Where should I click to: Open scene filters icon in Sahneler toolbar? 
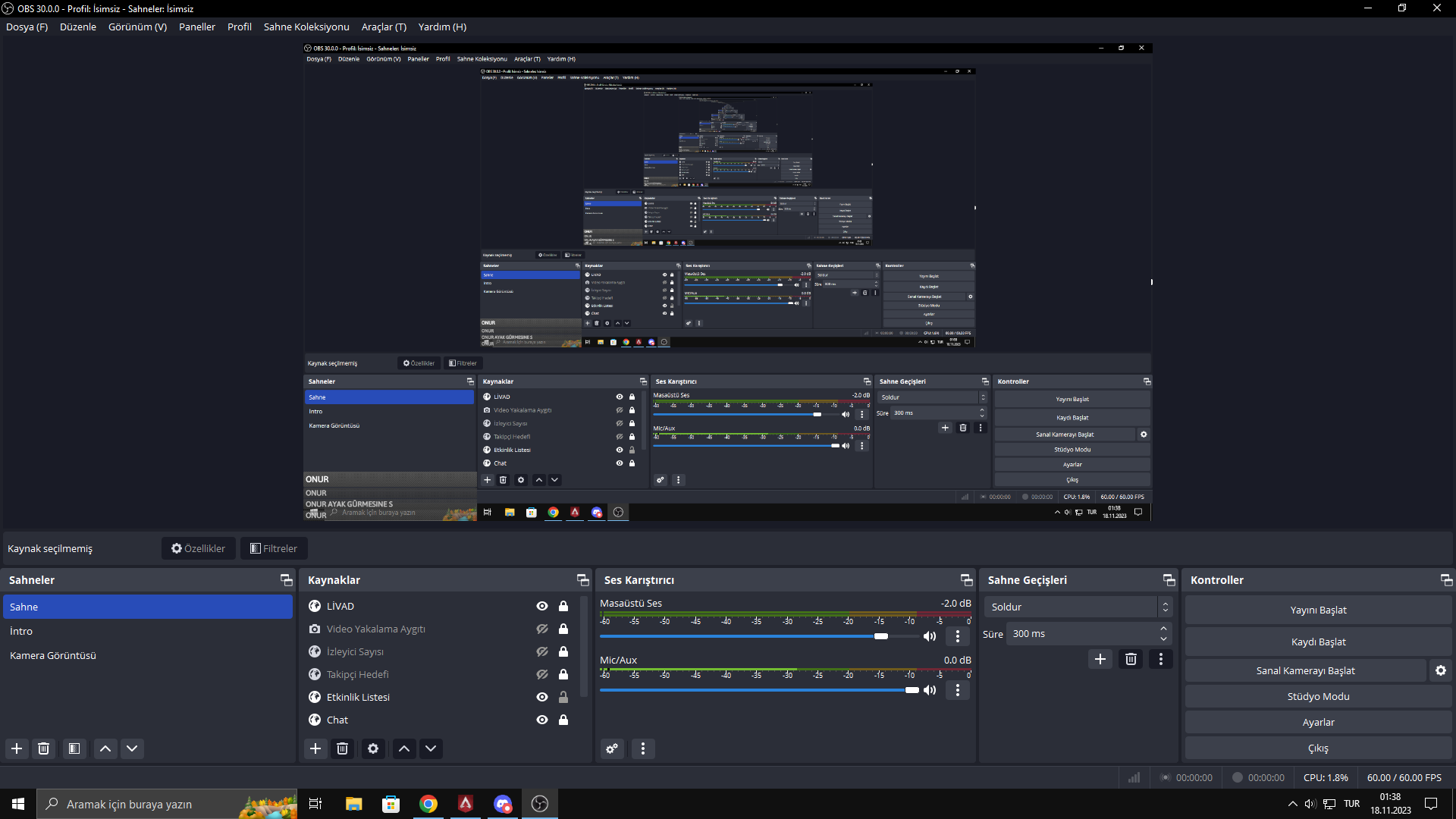click(74, 748)
